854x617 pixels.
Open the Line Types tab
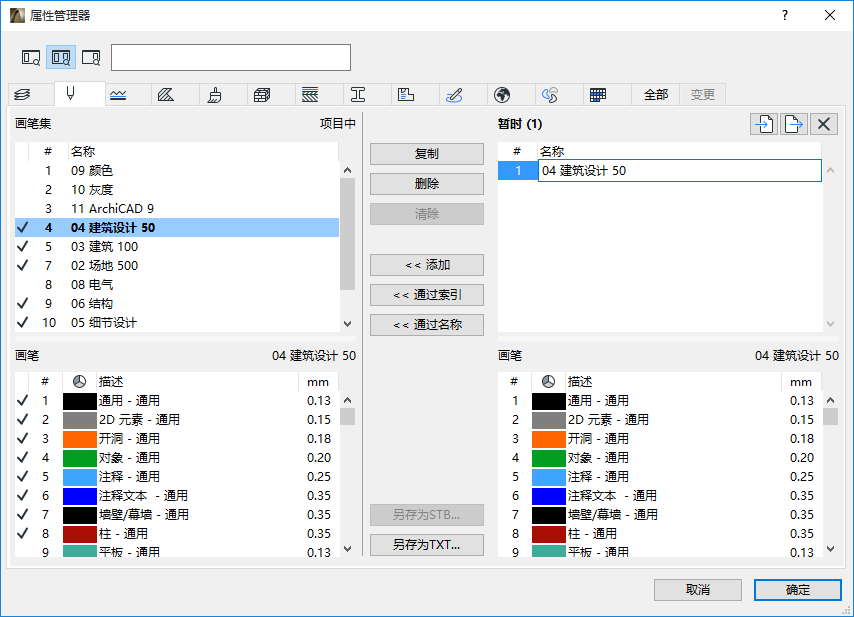[x=118, y=95]
